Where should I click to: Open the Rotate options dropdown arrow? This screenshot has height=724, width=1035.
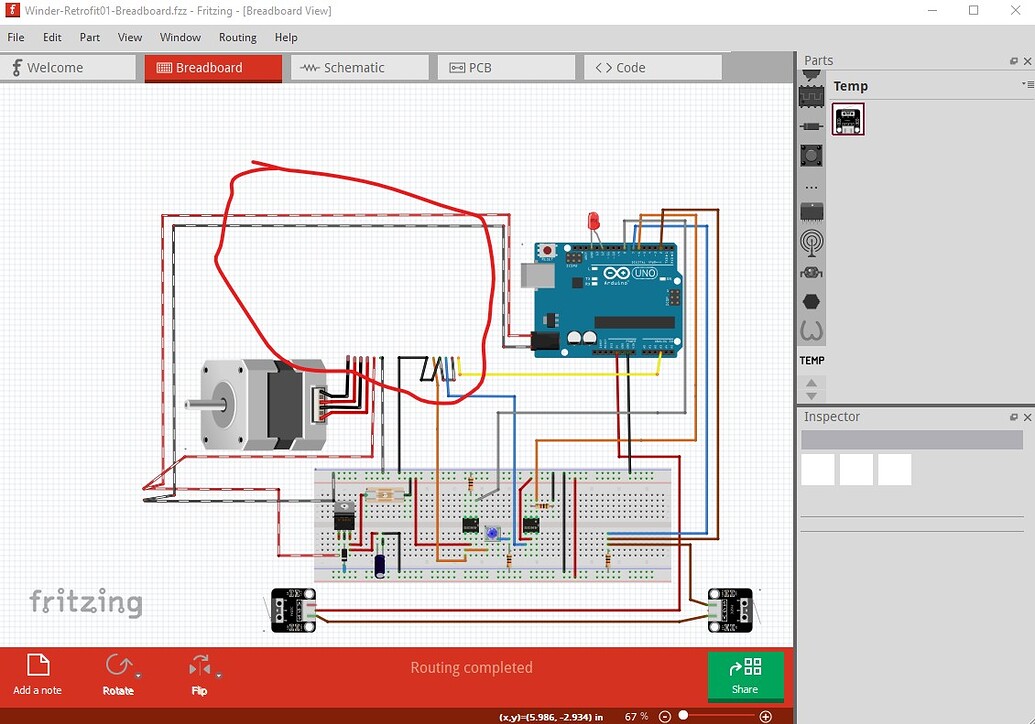pos(138,676)
